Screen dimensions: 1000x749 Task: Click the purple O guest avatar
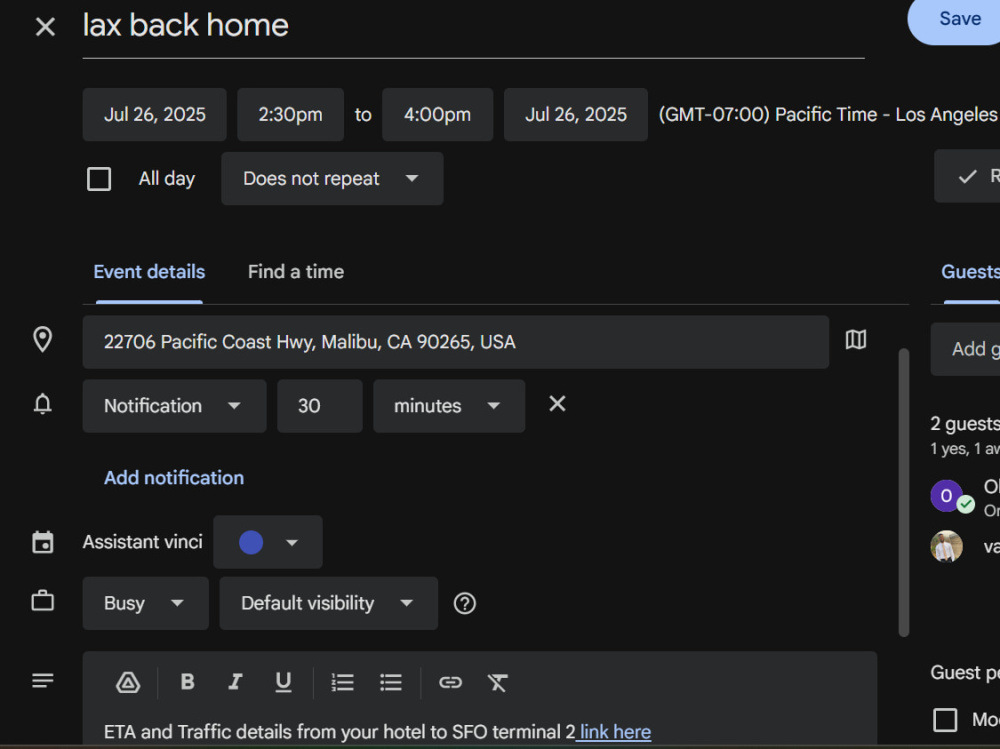click(x=946, y=496)
